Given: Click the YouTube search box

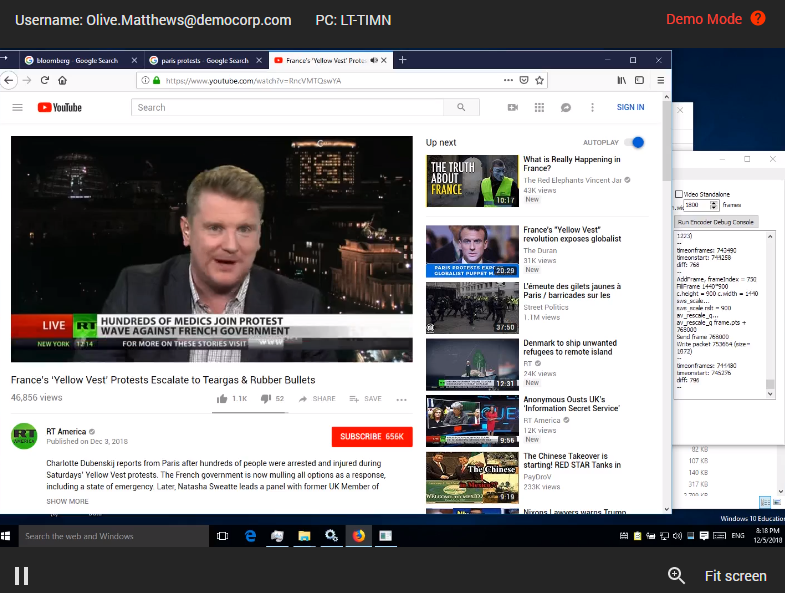Looking at the screenshot, I should (x=287, y=107).
